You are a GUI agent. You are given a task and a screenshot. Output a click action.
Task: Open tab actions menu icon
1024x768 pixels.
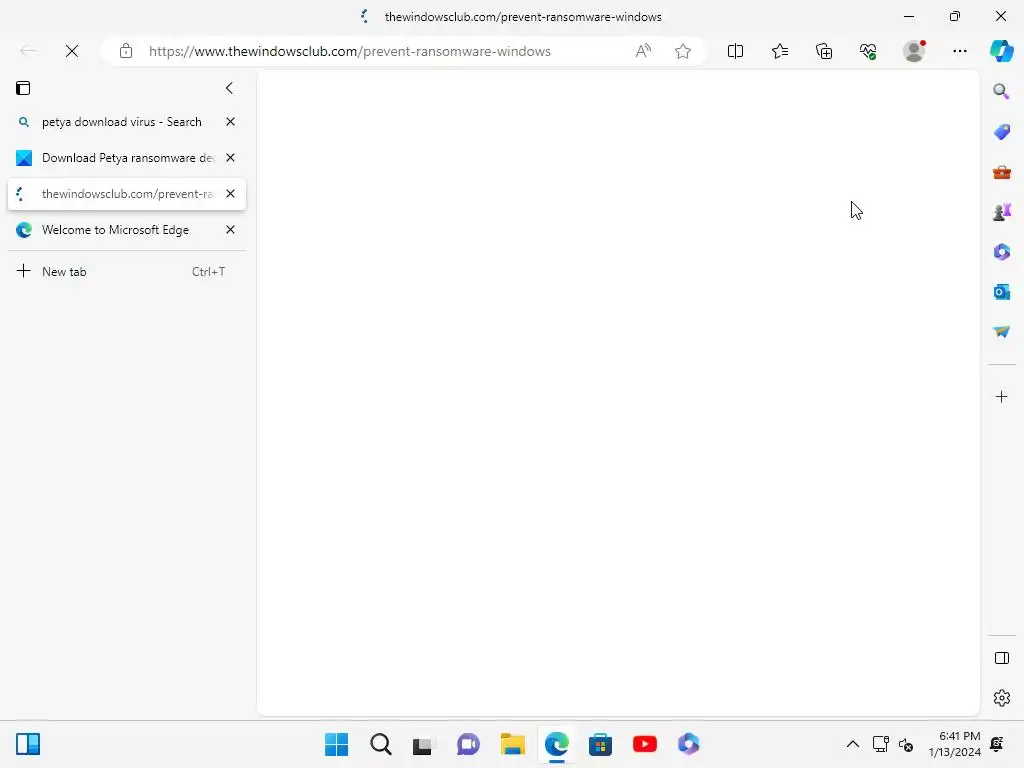click(23, 88)
